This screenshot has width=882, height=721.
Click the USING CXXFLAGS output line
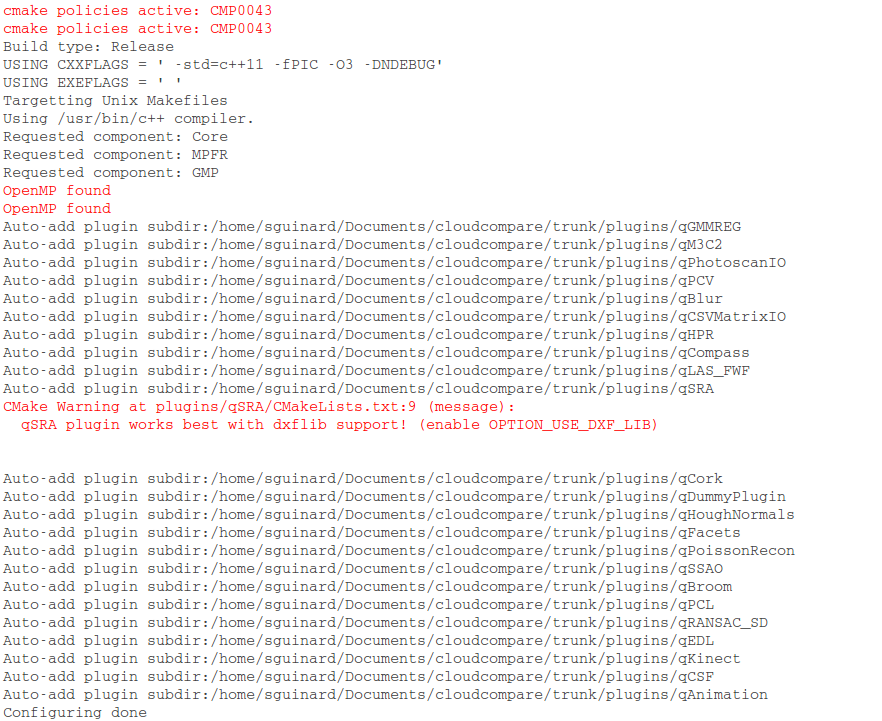click(x=223, y=65)
